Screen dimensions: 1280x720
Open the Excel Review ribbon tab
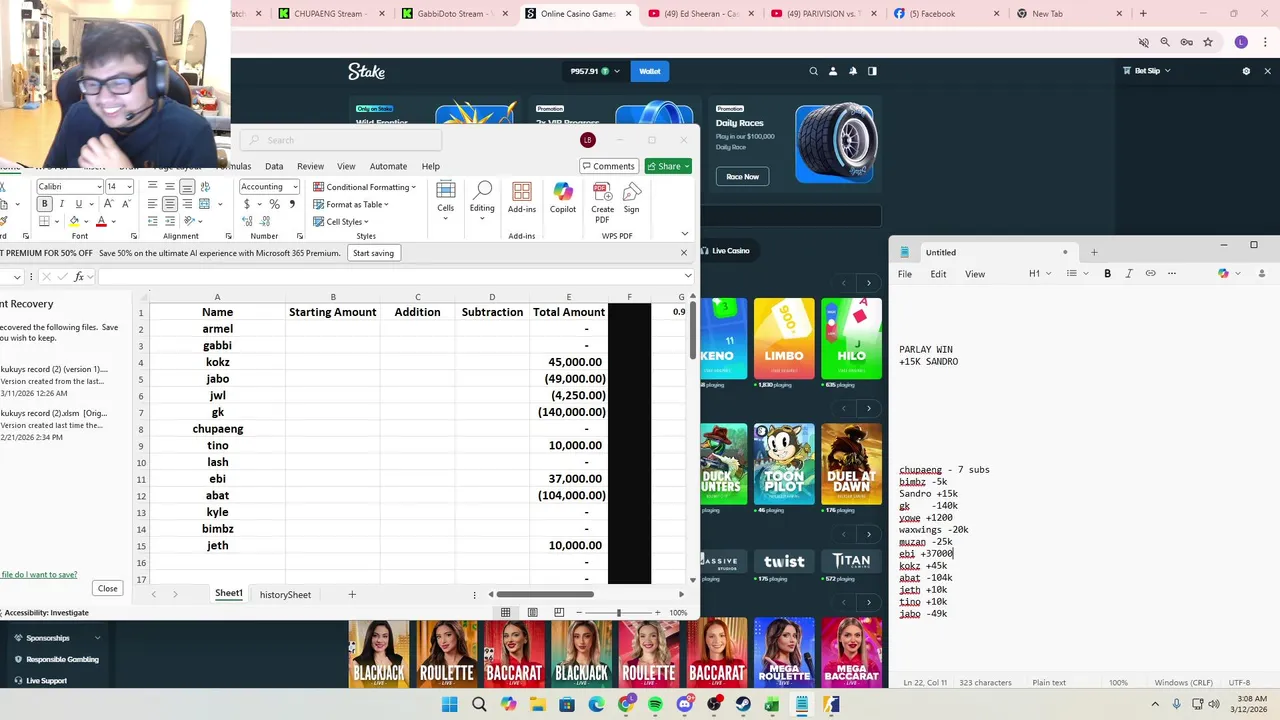point(310,166)
